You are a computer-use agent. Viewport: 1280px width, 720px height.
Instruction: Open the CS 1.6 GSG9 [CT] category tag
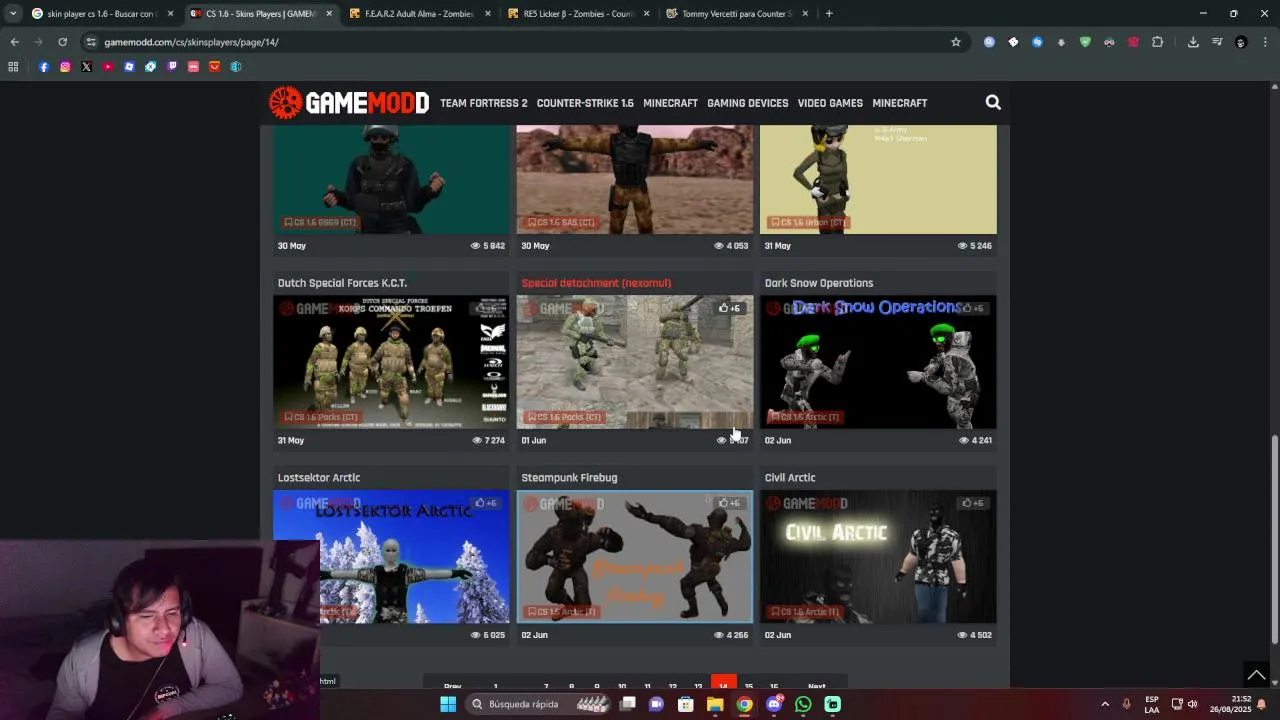point(320,222)
